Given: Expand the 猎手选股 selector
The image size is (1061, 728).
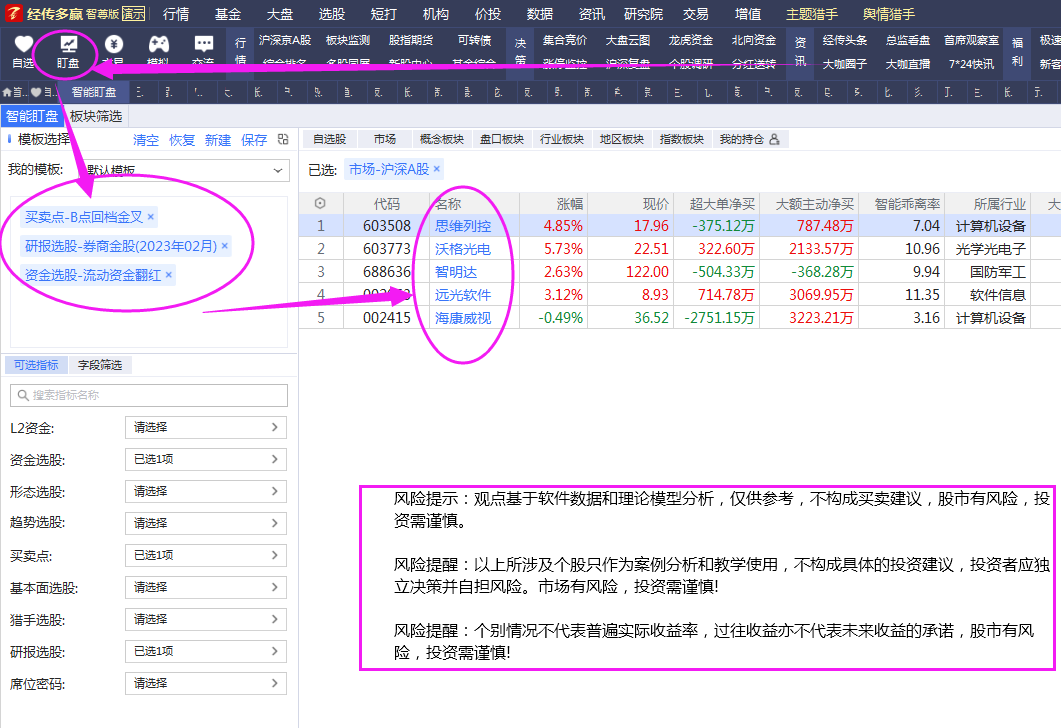Looking at the screenshot, I should (x=206, y=619).
